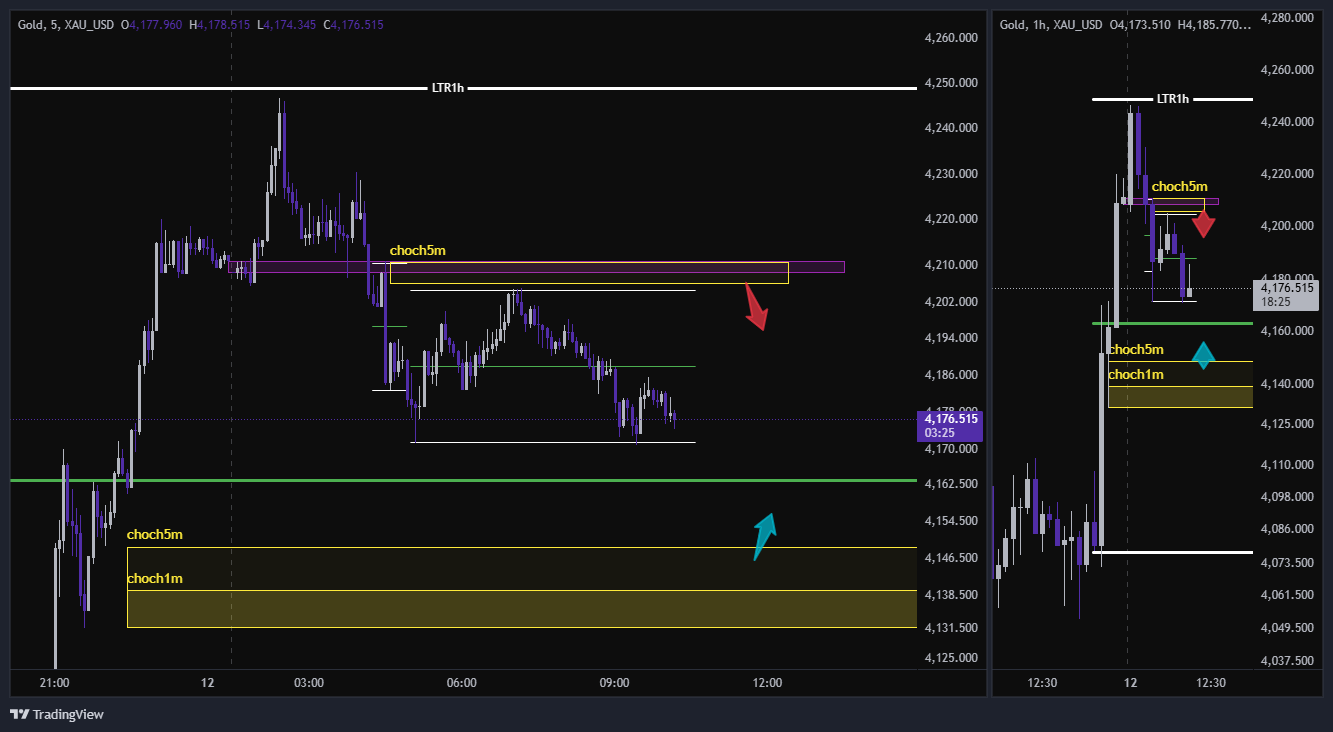Select the gray 18:25 countdown price label
Viewport: 1333px width, 732px height.
point(1287,293)
